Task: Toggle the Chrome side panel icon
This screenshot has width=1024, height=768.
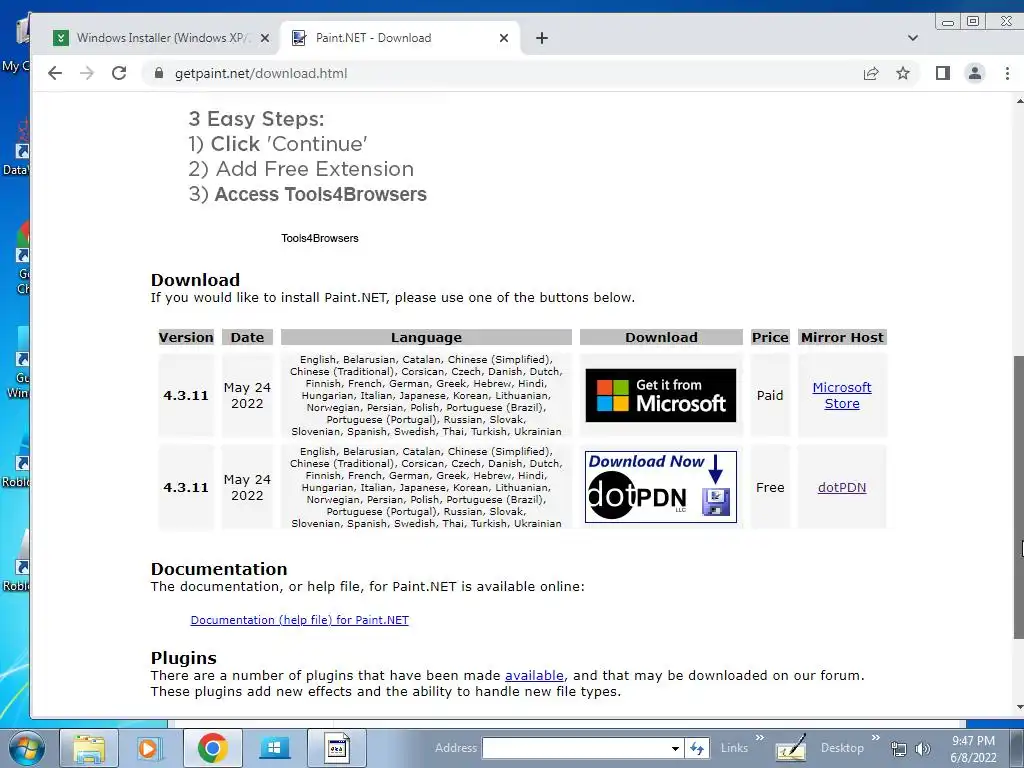Action: click(942, 73)
